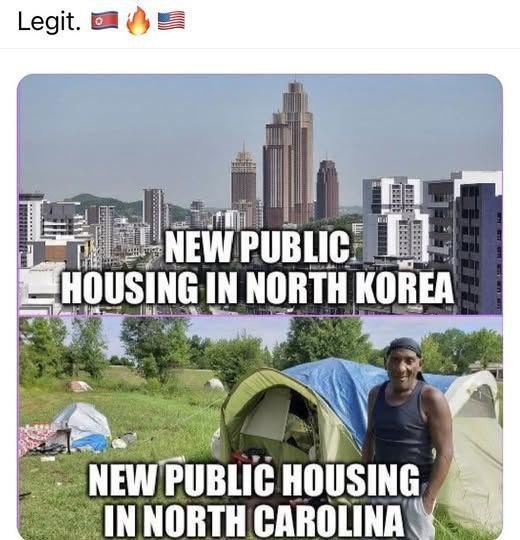Click the white apartment block beside the towers
Screen dimensions: 520x540
pos(395,219)
